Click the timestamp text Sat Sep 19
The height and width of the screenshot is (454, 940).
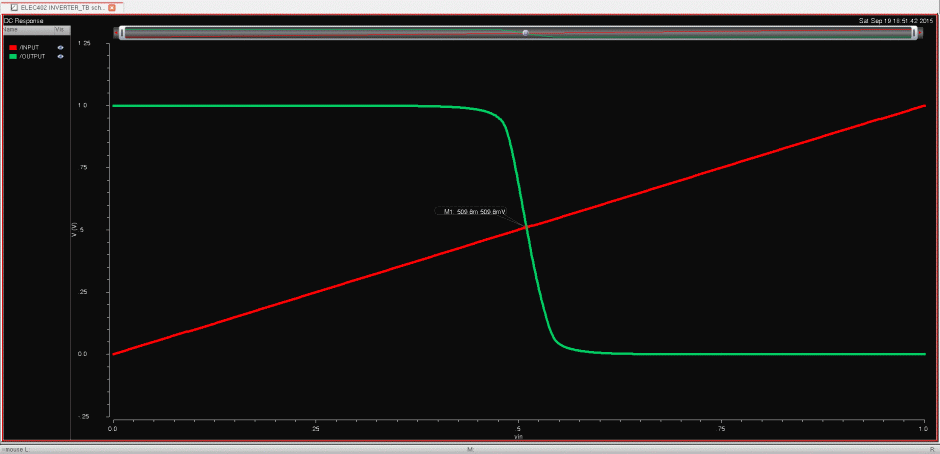coord(897,20)
